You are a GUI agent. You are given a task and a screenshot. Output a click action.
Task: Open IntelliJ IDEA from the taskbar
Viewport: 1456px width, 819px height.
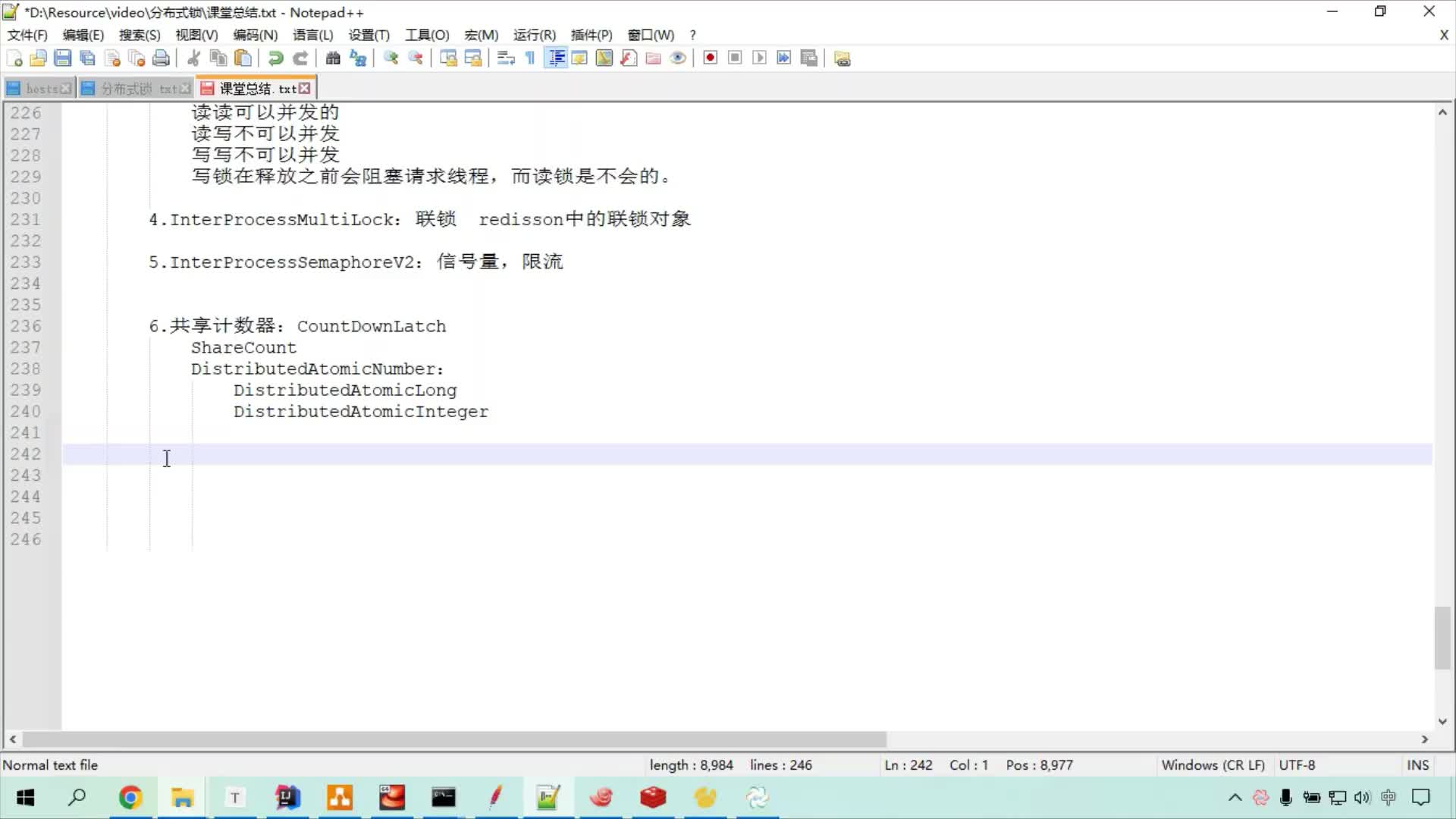(x=287, y=798)
